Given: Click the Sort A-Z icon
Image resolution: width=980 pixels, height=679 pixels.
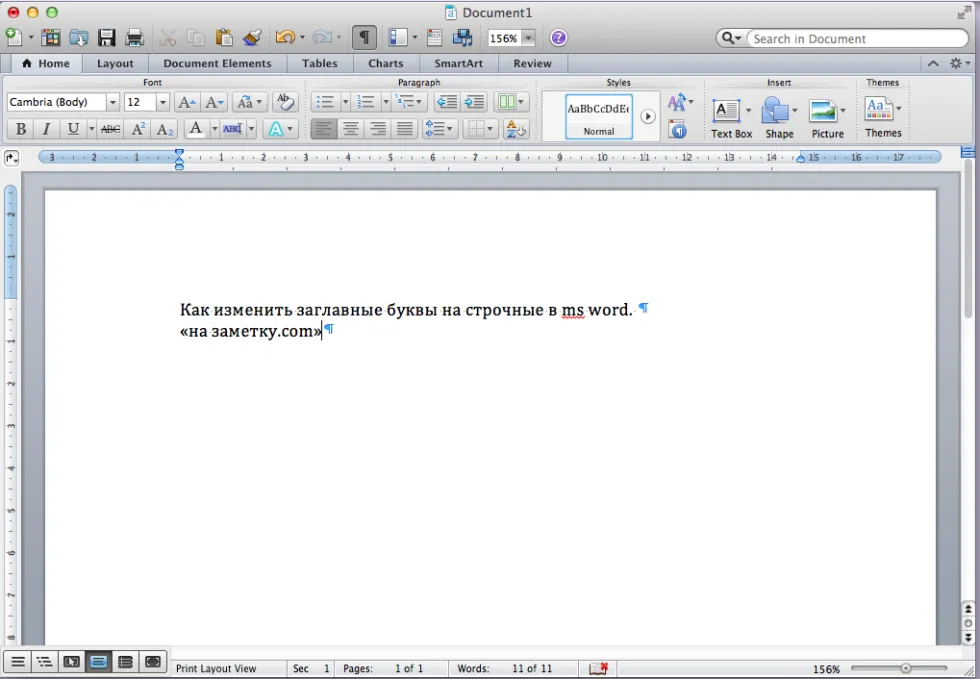Looking at the screenshot, I should [516, 129].
